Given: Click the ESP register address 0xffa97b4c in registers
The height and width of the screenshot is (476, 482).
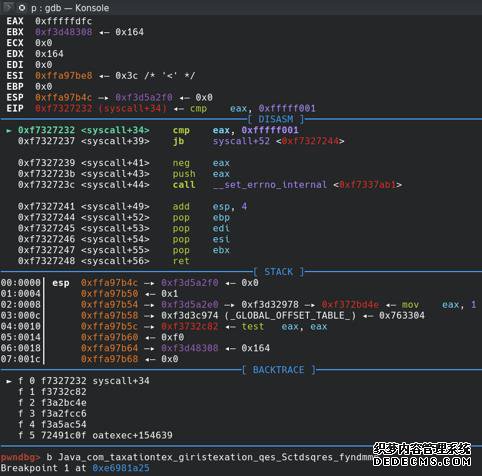Looking at the screenshot, I should click(x=63, y=97).
